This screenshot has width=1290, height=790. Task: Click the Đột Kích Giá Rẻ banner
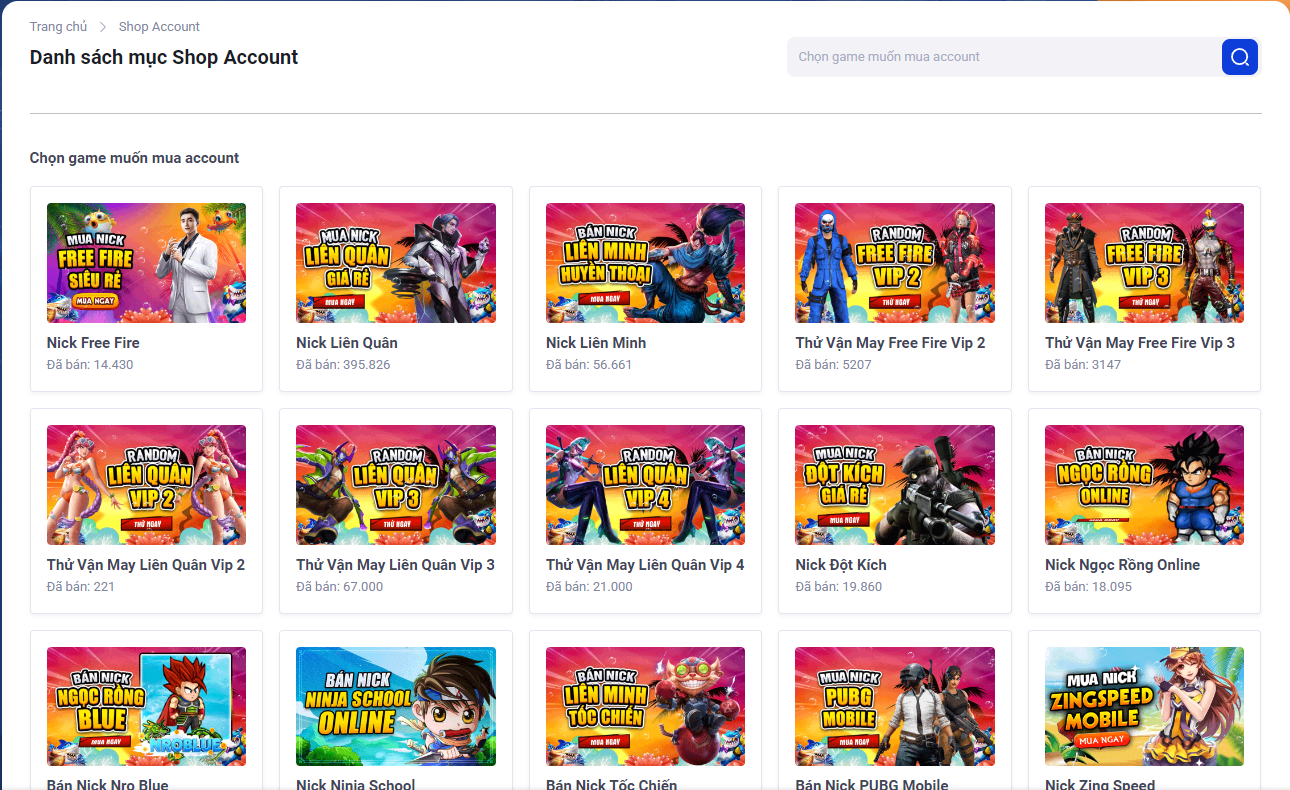[x=895, y=485]
